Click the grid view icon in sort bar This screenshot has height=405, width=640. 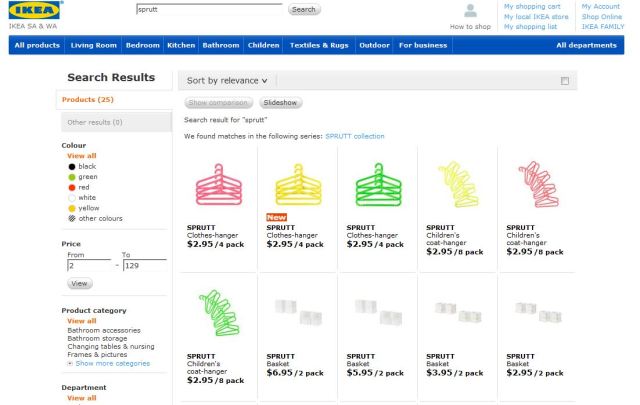coord(564,80)
